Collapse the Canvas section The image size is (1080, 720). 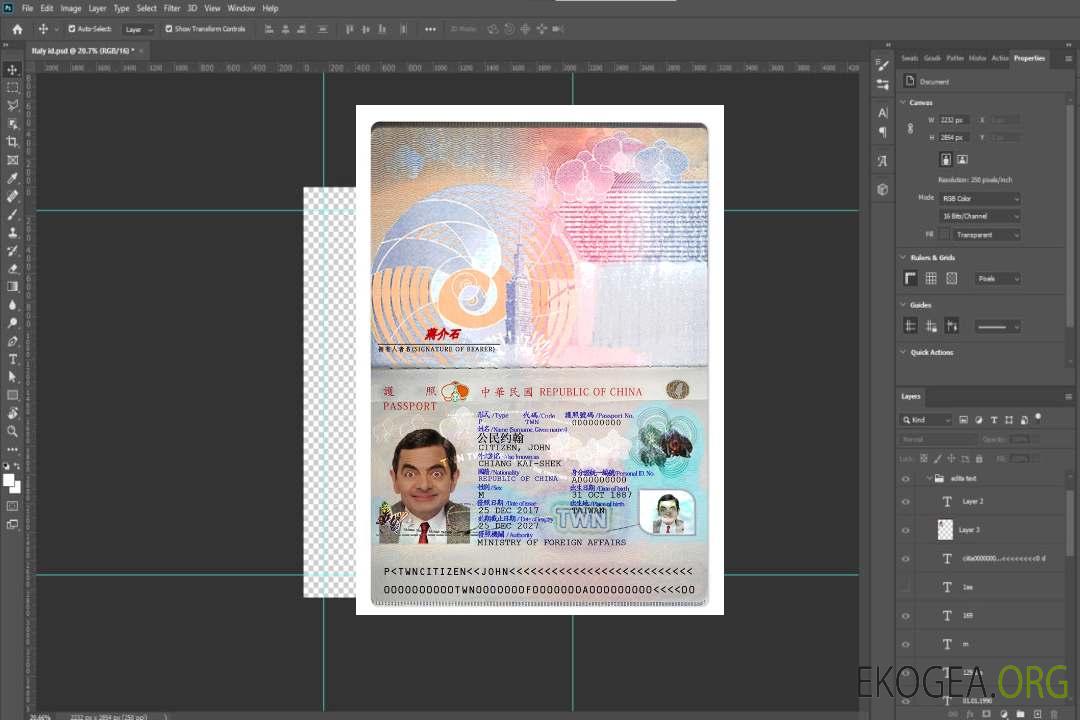(x=903, y=102)
